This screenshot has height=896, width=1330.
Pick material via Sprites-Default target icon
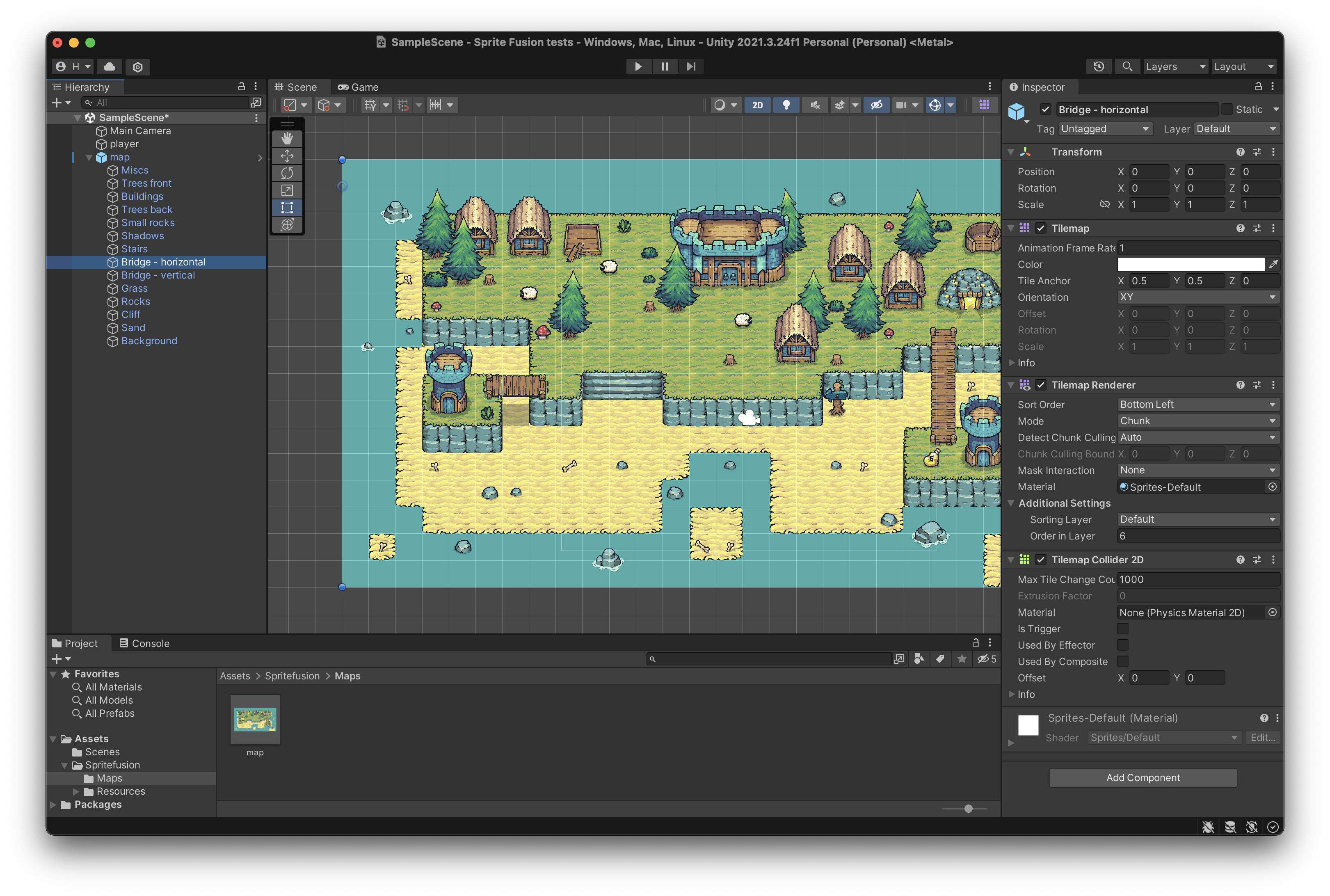coord(1272,487)
